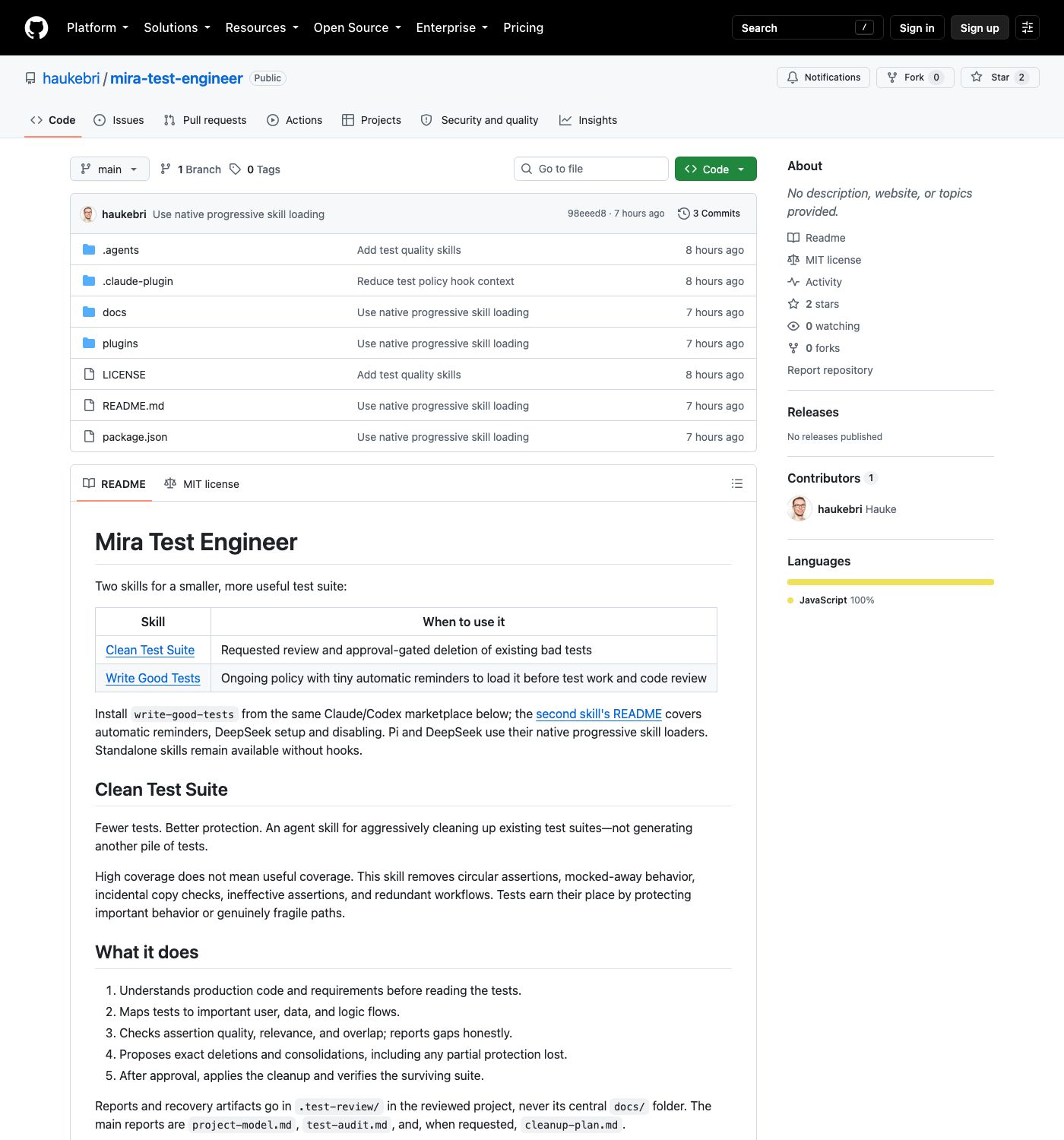This screenshot has width=1064, height=1140.
Task: Switch to the Insights tab
Action: pyautogui.click(x=588, y=120)
